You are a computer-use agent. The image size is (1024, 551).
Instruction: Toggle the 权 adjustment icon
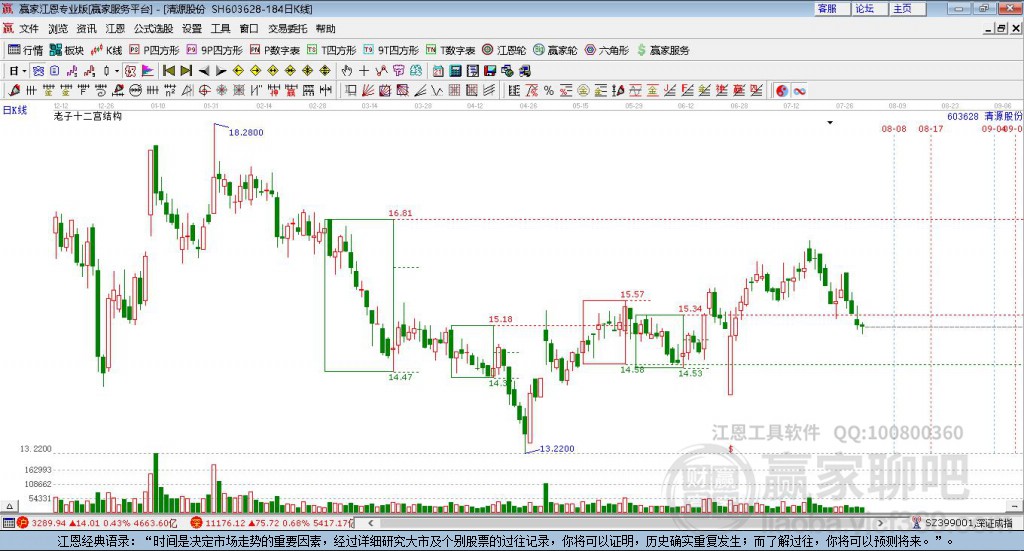tap(131, 71)
